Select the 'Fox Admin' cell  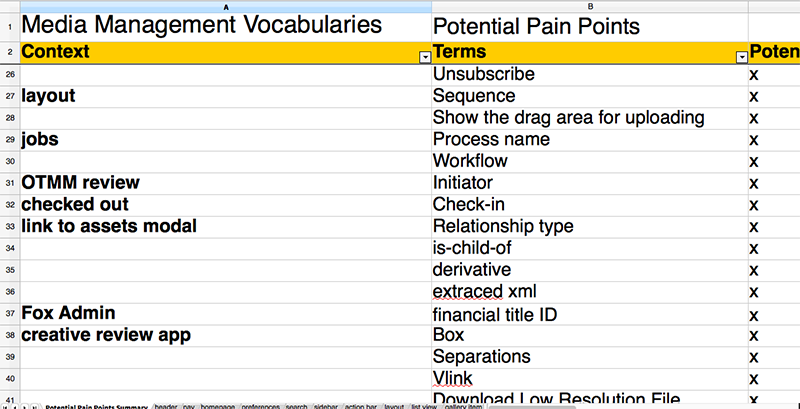click(x=68, y=313)
